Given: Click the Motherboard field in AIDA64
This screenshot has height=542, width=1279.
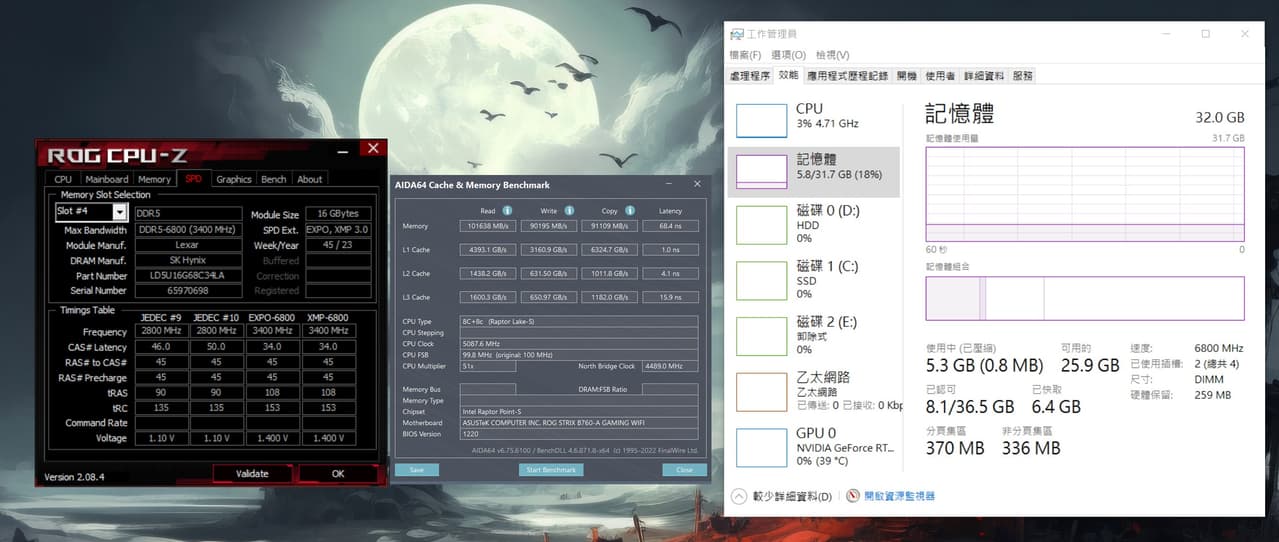Looking at the screenshot, I should (579, 422).
